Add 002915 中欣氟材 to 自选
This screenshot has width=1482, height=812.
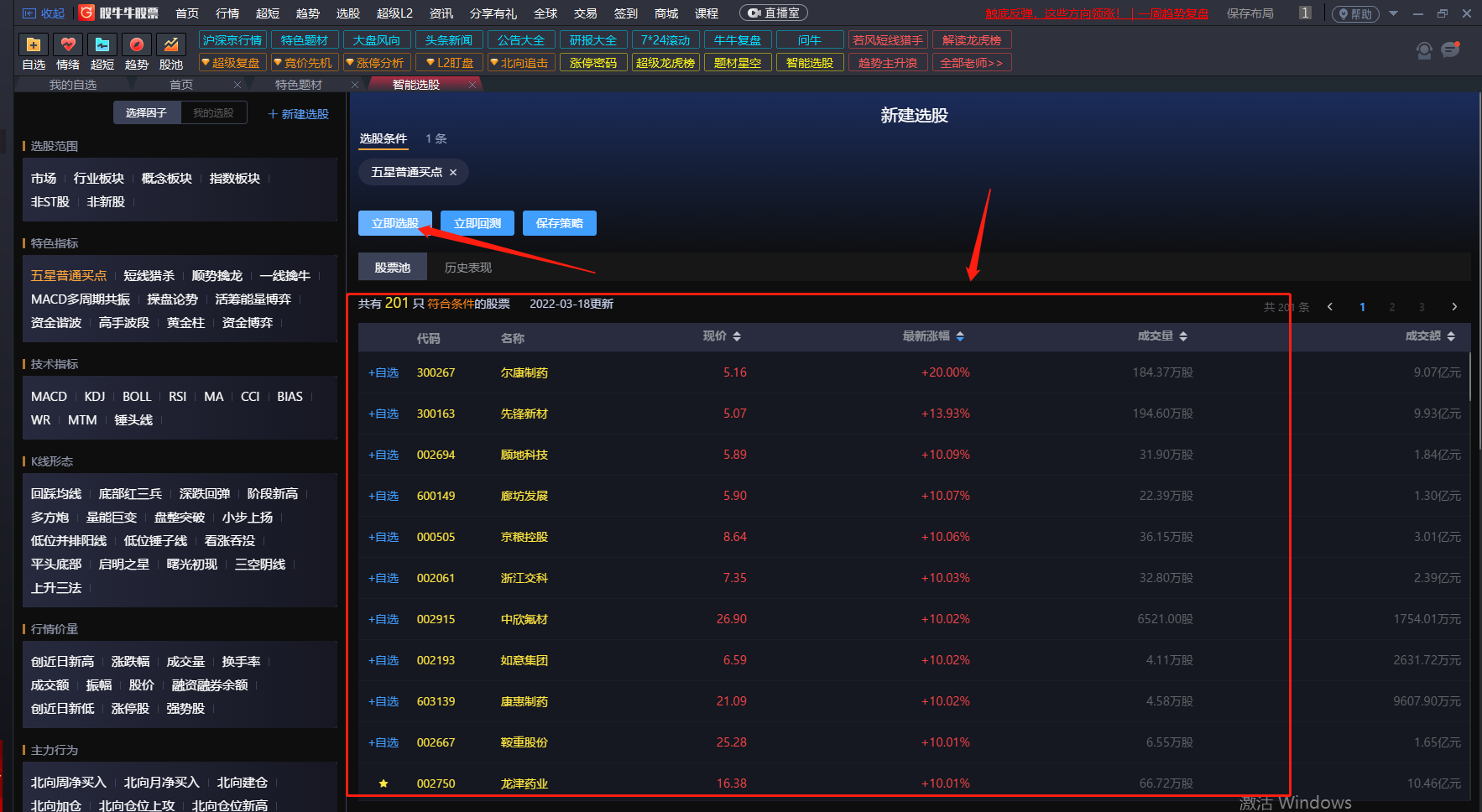[x=384, y=619]
